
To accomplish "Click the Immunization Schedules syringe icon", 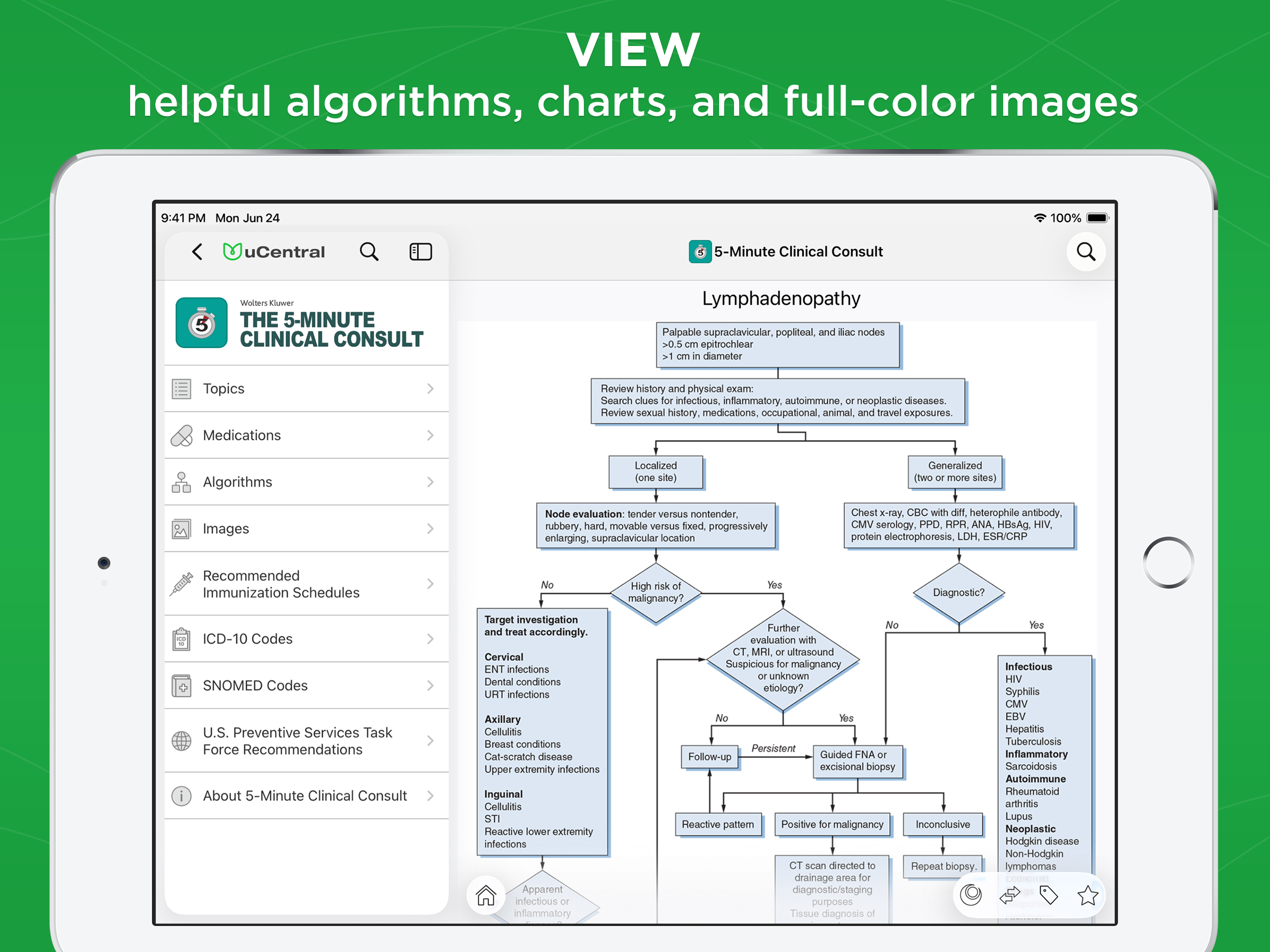I will (x=181, y=584).
